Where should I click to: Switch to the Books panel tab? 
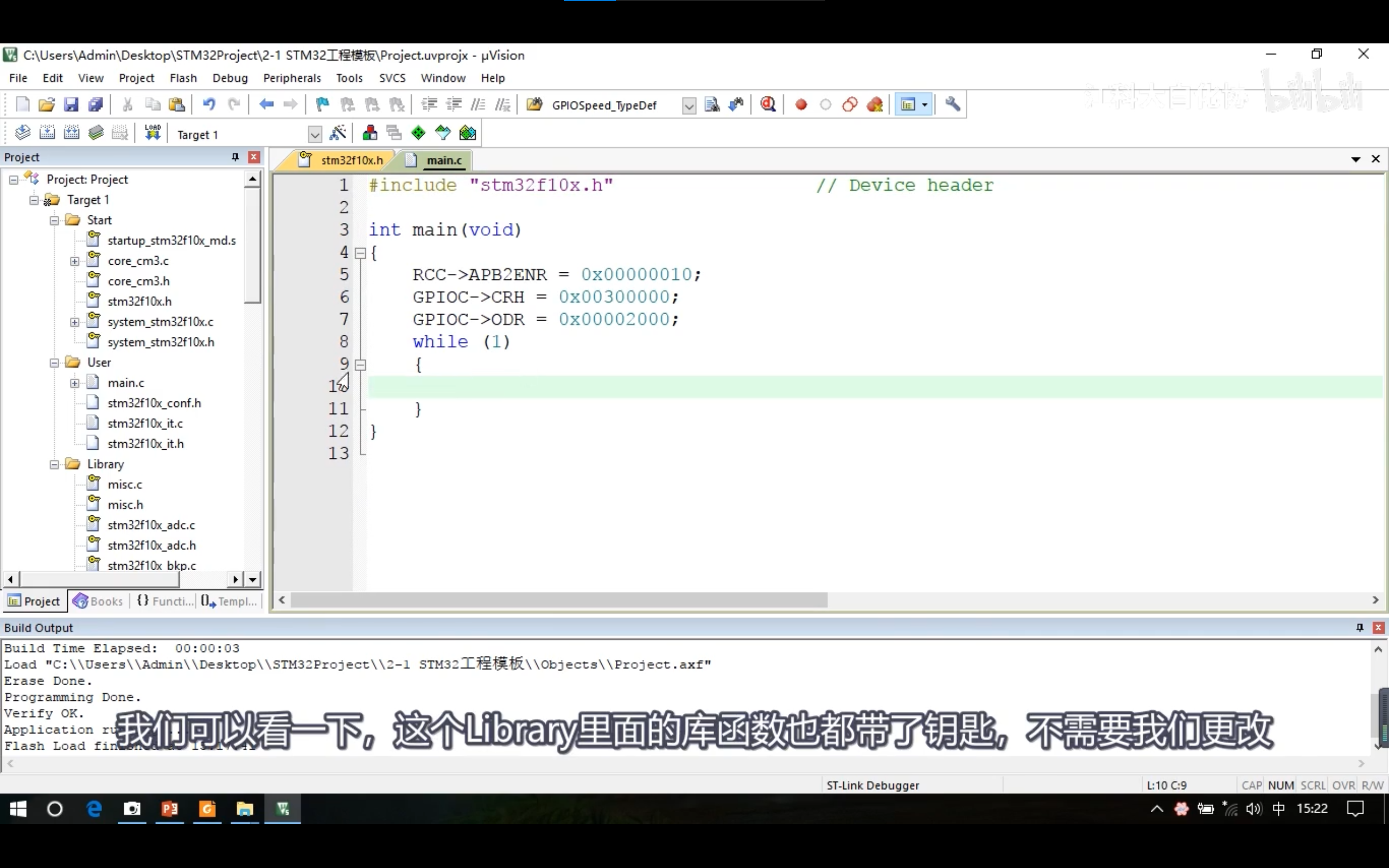click(99, 601)
